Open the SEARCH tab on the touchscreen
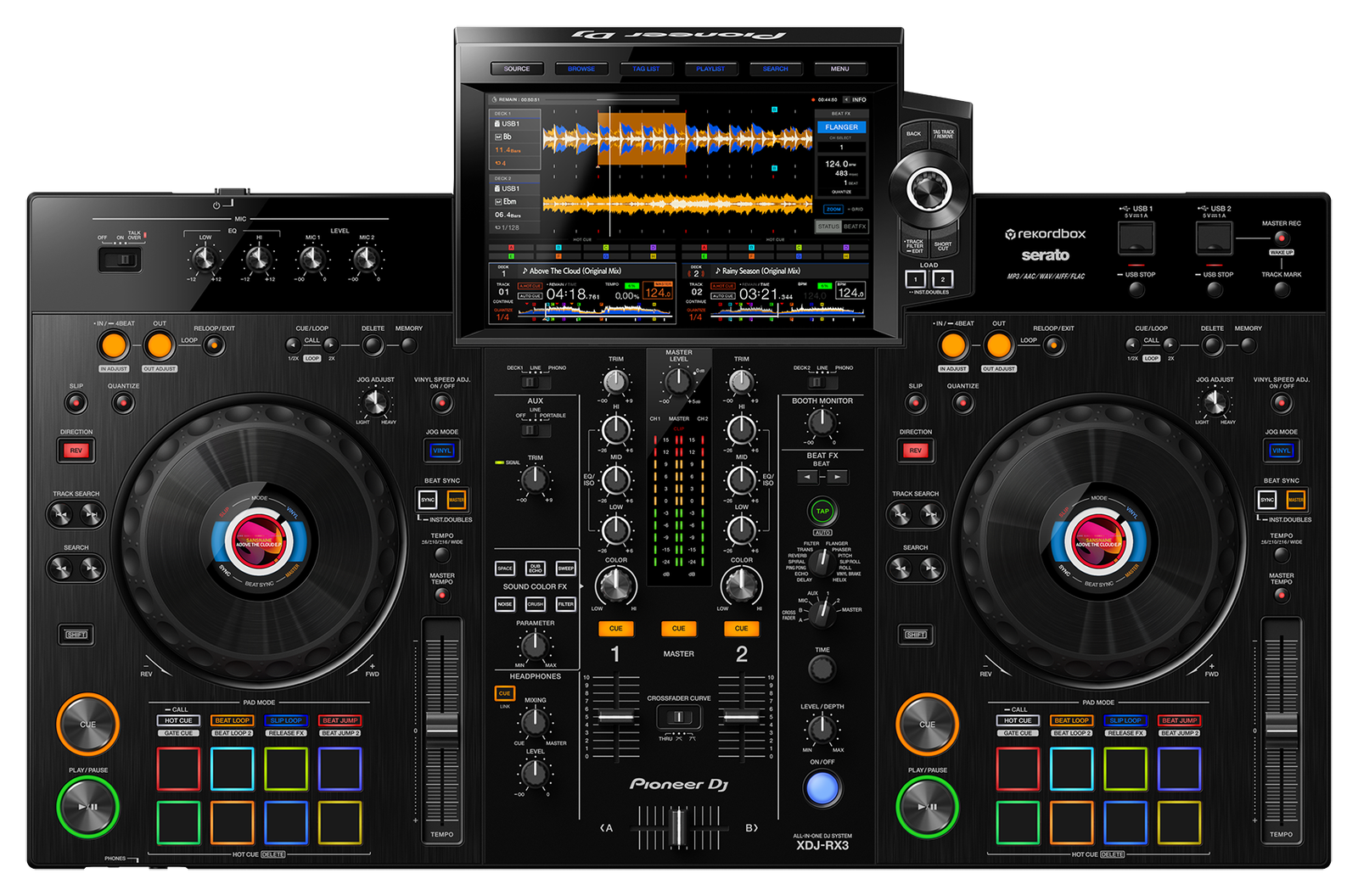Screen dimensions: 1358x896 pos(775,69)
